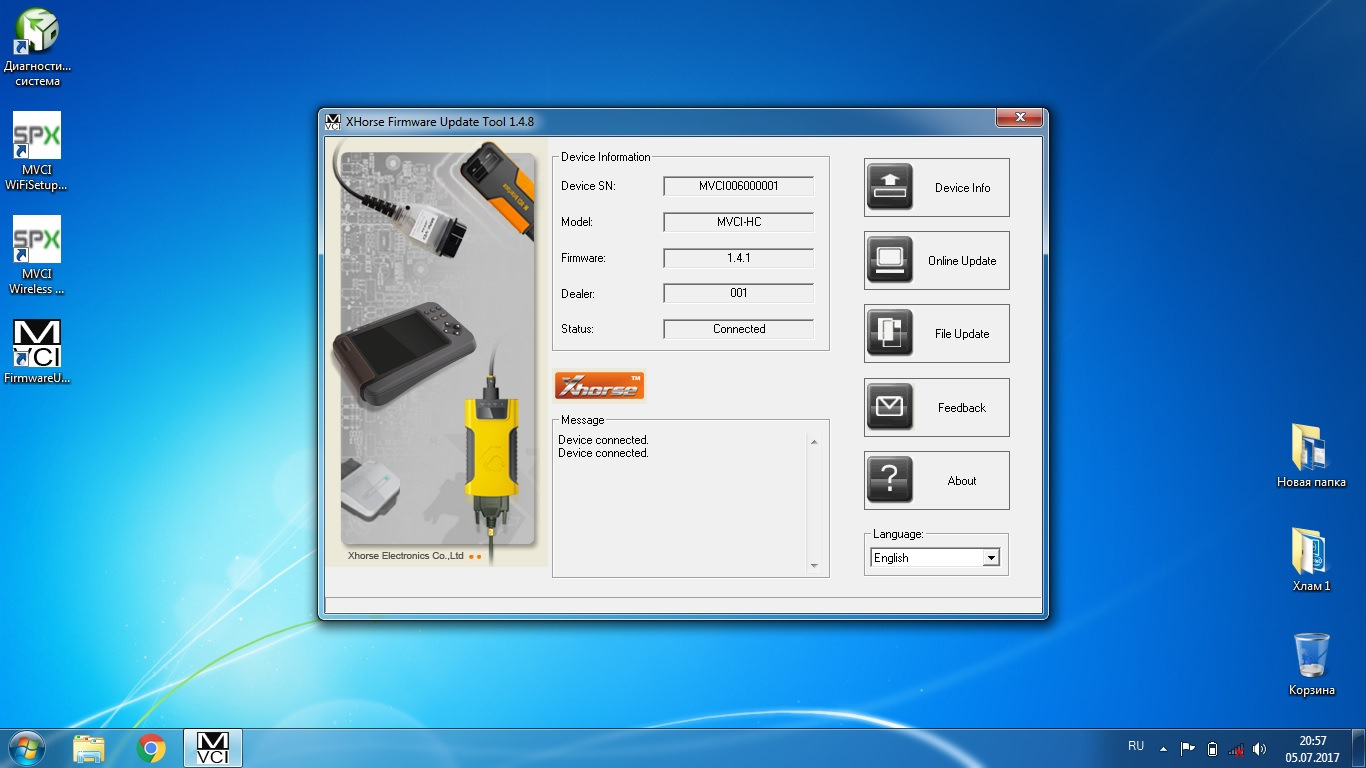The width and height of the screenshot is (1366, 768).
Task: Click the Dealer value 001
Action: point(739,293)
